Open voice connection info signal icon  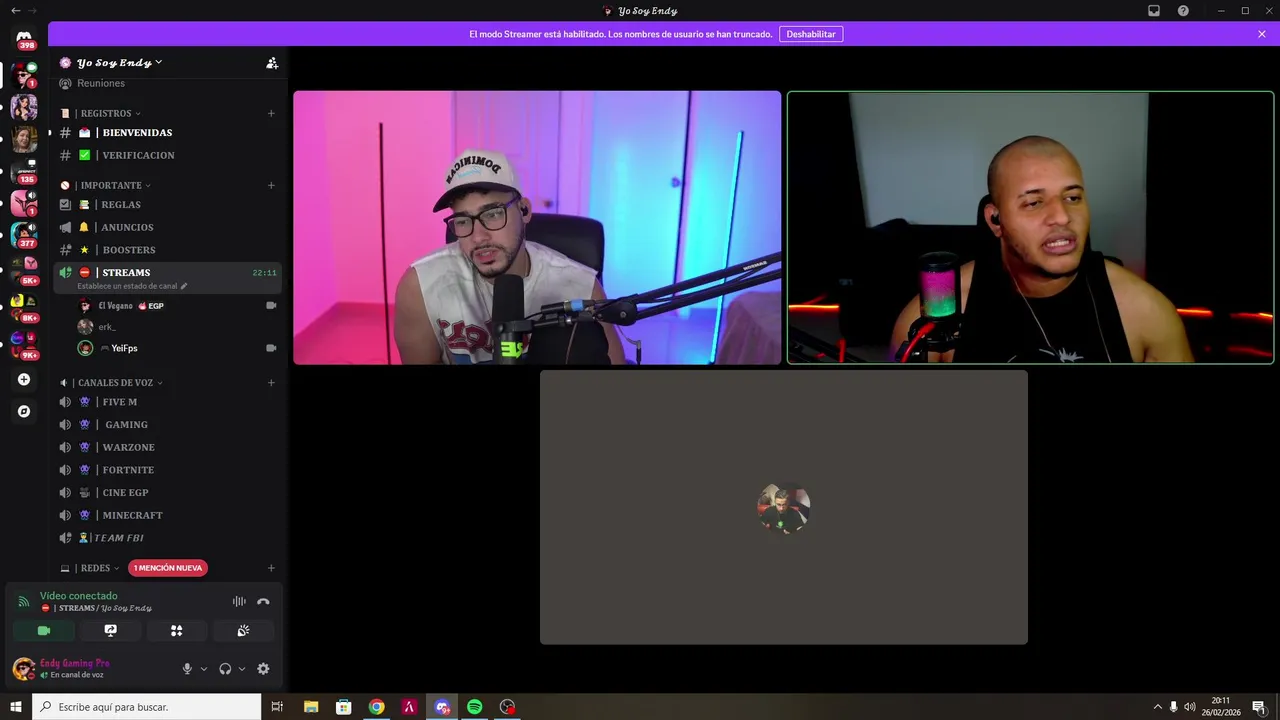[x=24, y=602]
